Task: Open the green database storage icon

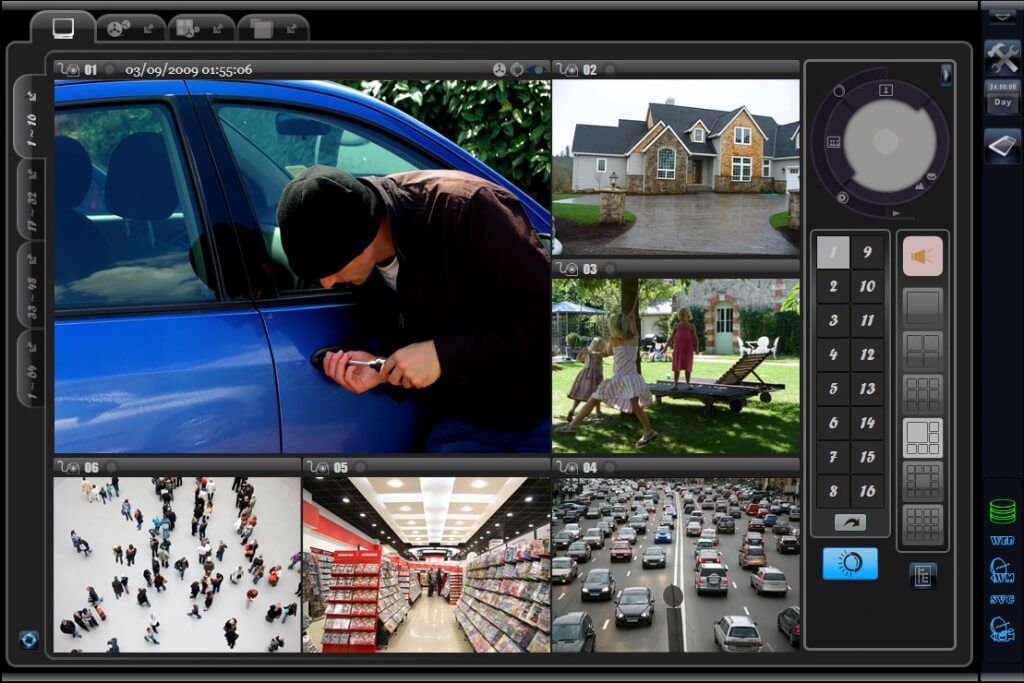Action: tap(1002, 511)
